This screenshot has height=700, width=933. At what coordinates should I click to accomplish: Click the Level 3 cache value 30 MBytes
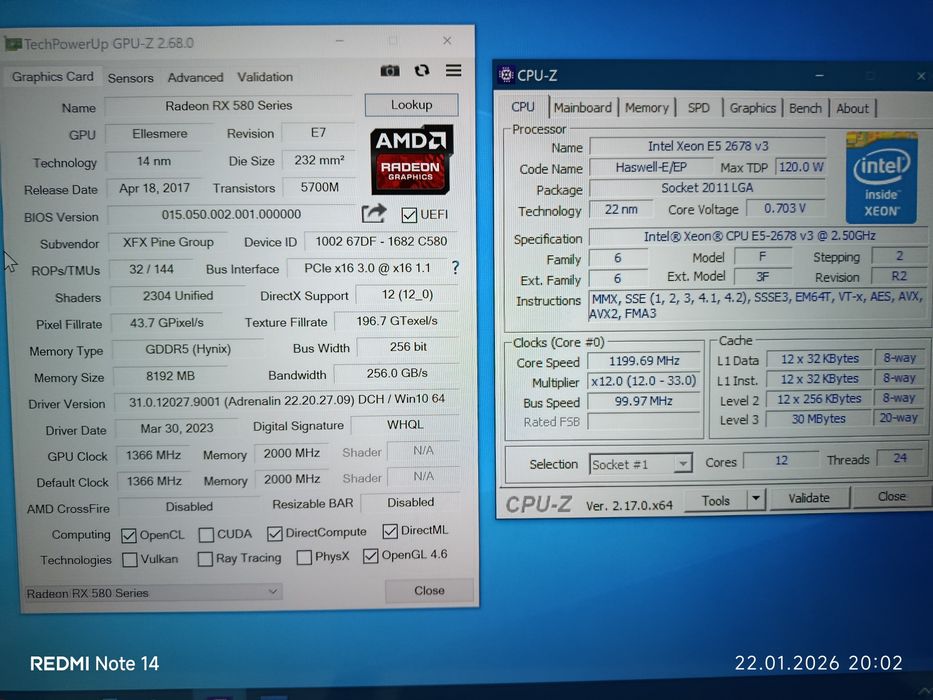(818, 419)
